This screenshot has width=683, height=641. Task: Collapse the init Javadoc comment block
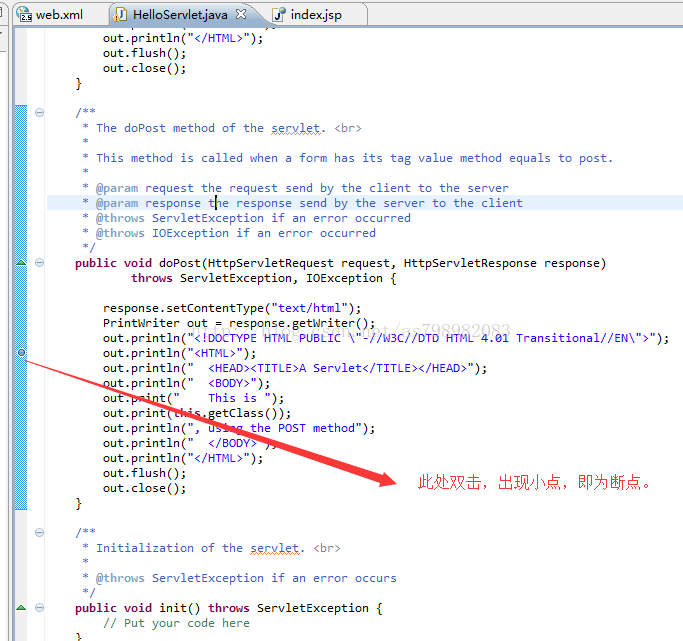[x=39, y=533]
